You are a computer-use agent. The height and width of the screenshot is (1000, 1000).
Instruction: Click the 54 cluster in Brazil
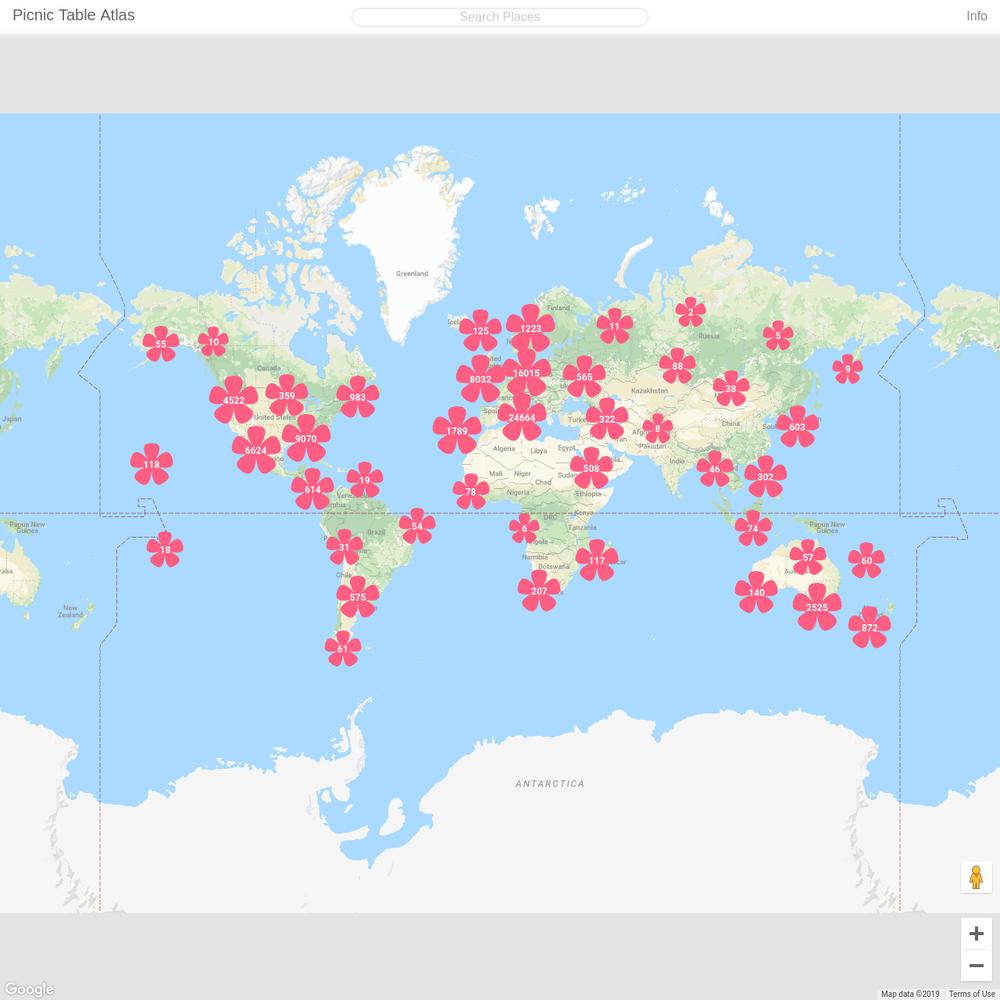417,526
